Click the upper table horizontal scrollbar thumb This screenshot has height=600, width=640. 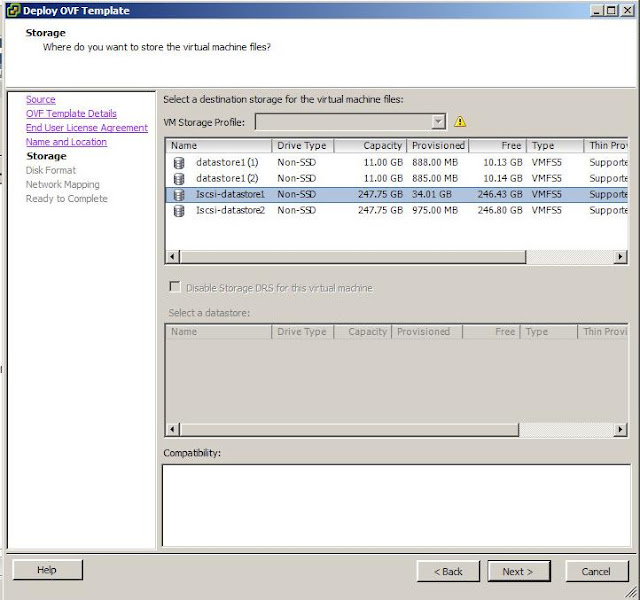pos(353,257)
